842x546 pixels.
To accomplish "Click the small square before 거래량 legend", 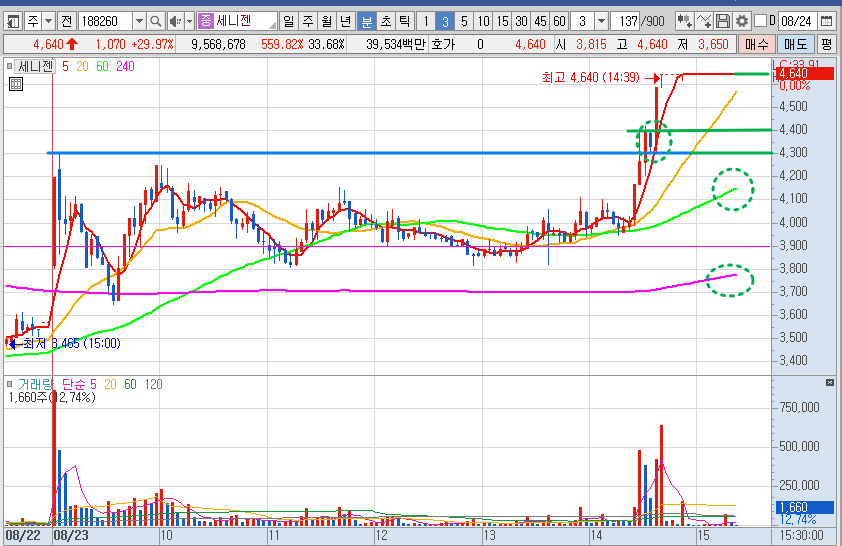I will pos(9,384).
